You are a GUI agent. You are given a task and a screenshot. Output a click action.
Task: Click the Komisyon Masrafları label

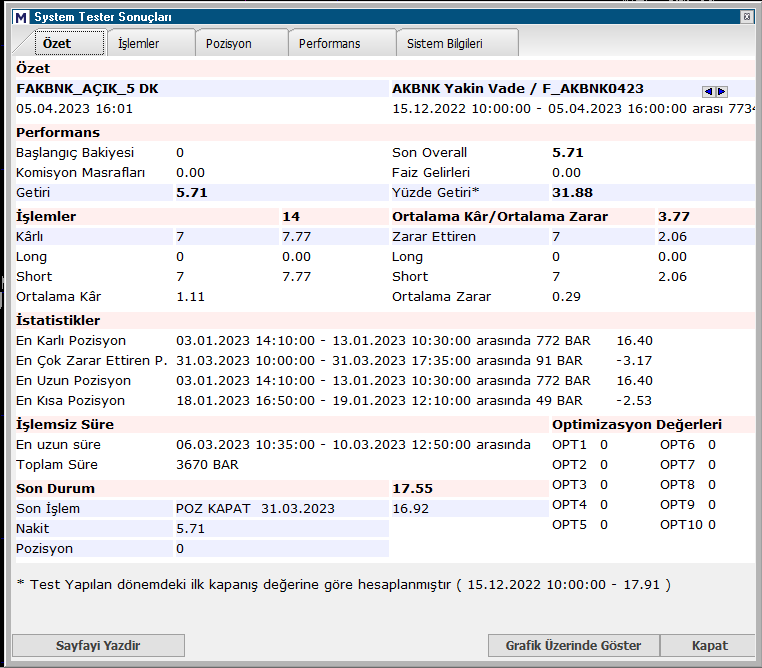click(x=80, y=172)
